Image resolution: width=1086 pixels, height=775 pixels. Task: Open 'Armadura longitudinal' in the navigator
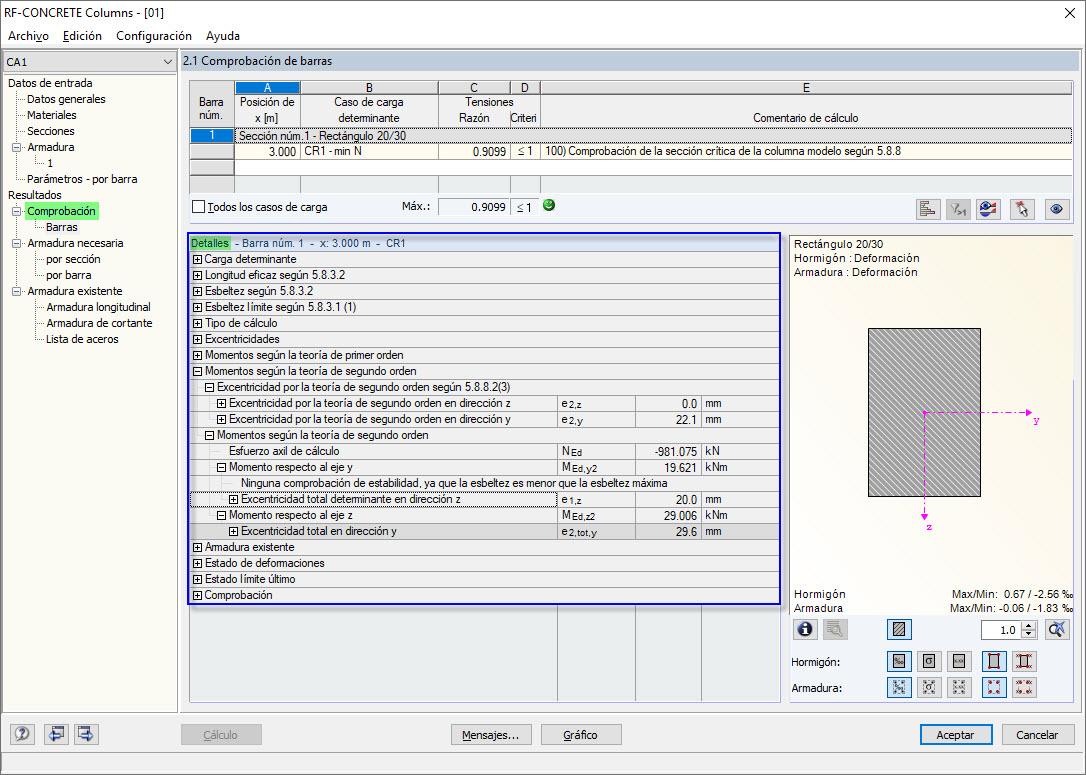coord(98,307)
